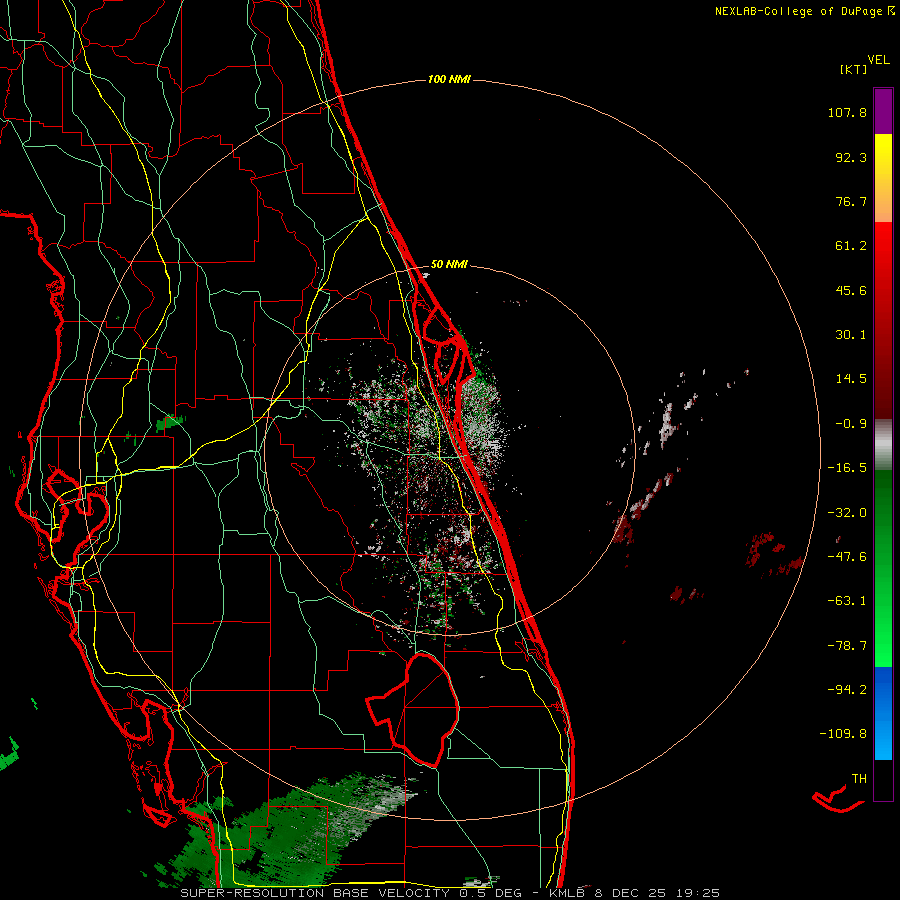The width and height of the screenshot is (900, 900).
Task: Pick the green inbound segment of the color bar
Action: (883, 568)
